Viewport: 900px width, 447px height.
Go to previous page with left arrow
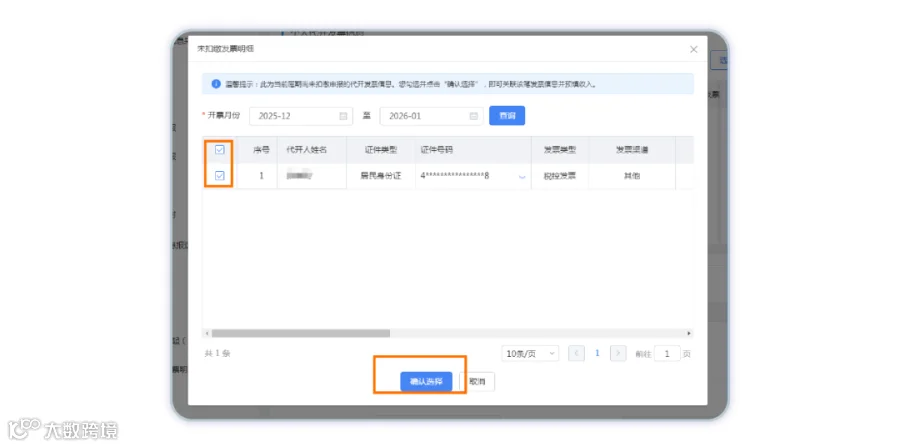pos(576,353)
